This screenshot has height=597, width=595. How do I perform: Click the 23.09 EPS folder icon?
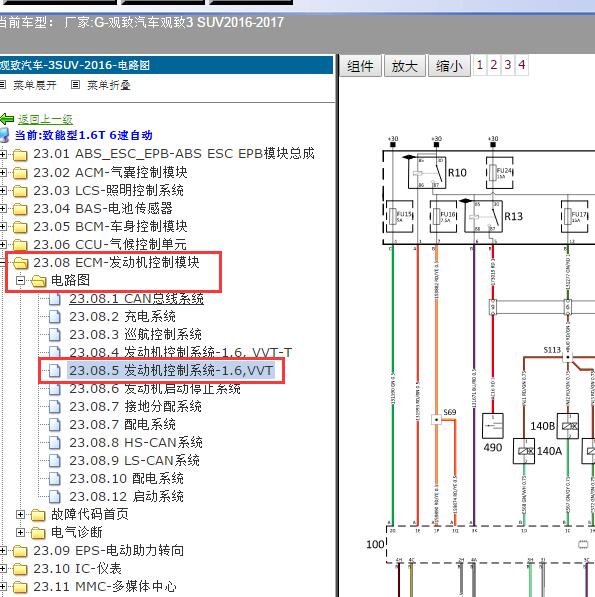20,551
